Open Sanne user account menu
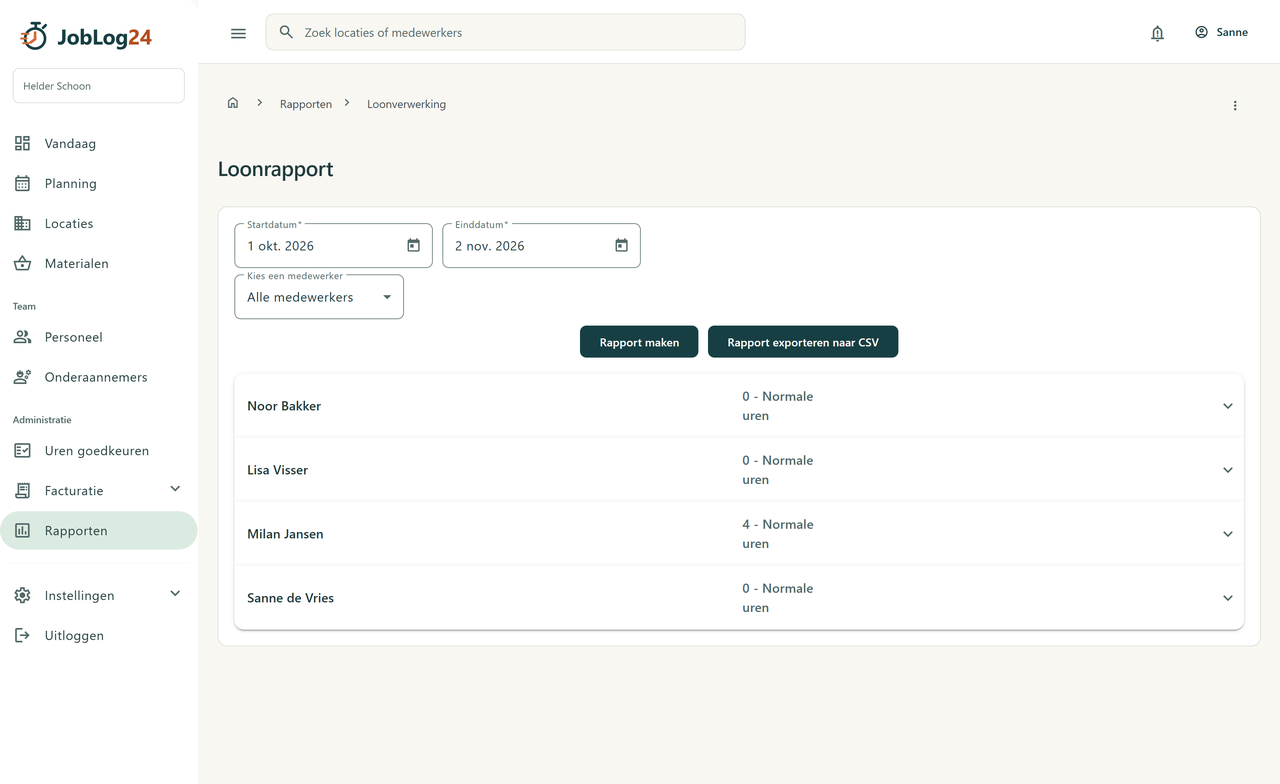The image size is (1280, 784). pyautogui.click(x=1221, y=32)
